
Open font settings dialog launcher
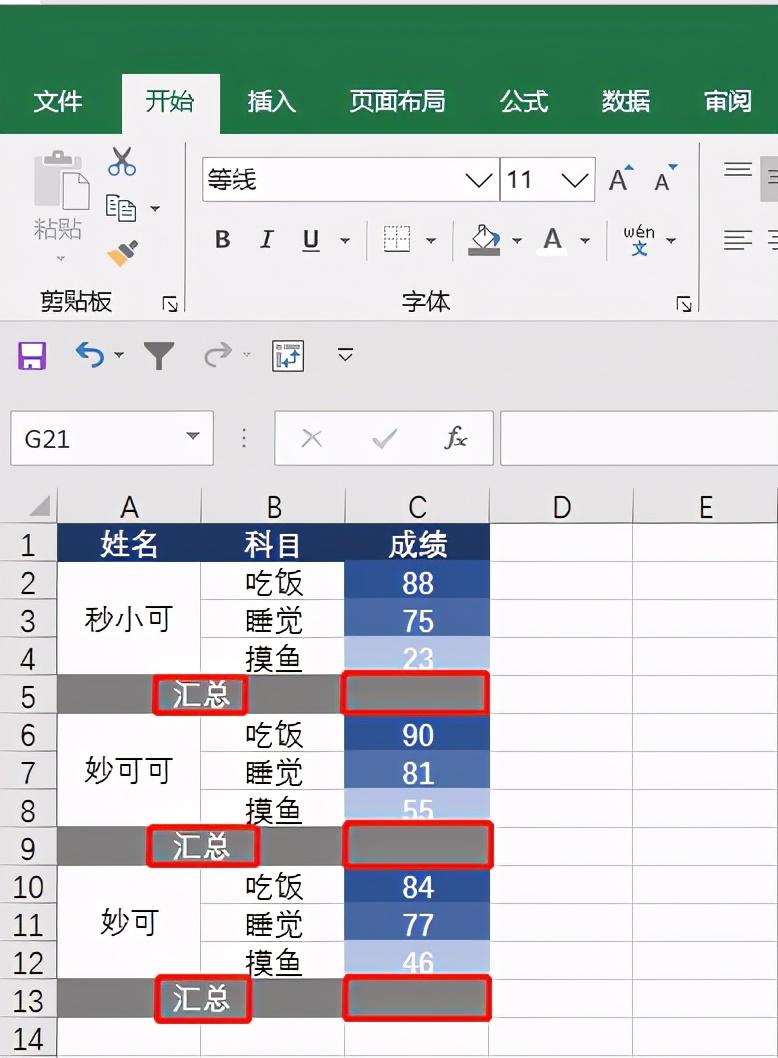pos(684,304)
